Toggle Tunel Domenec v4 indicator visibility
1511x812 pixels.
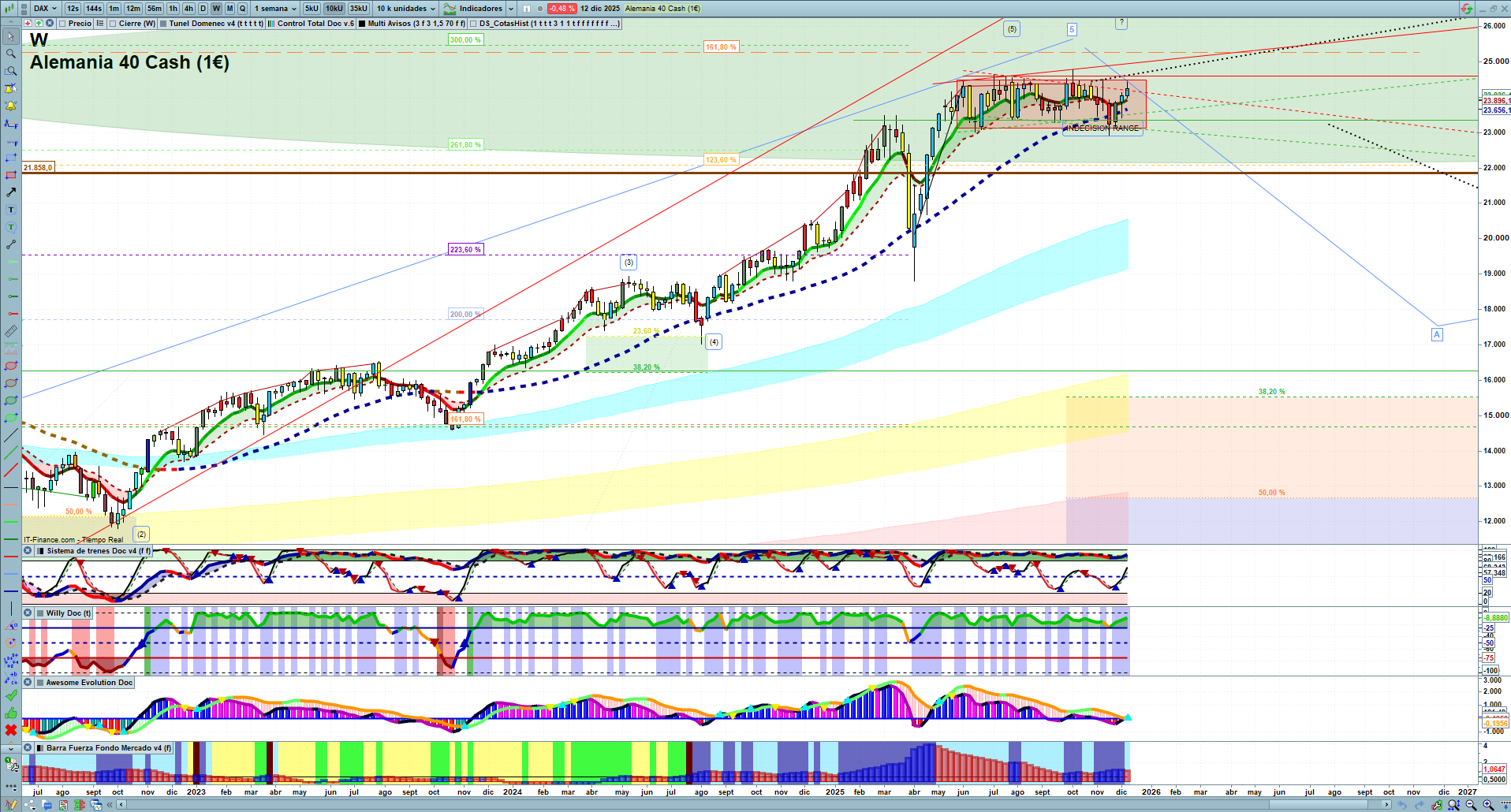[x=163, y=24]
